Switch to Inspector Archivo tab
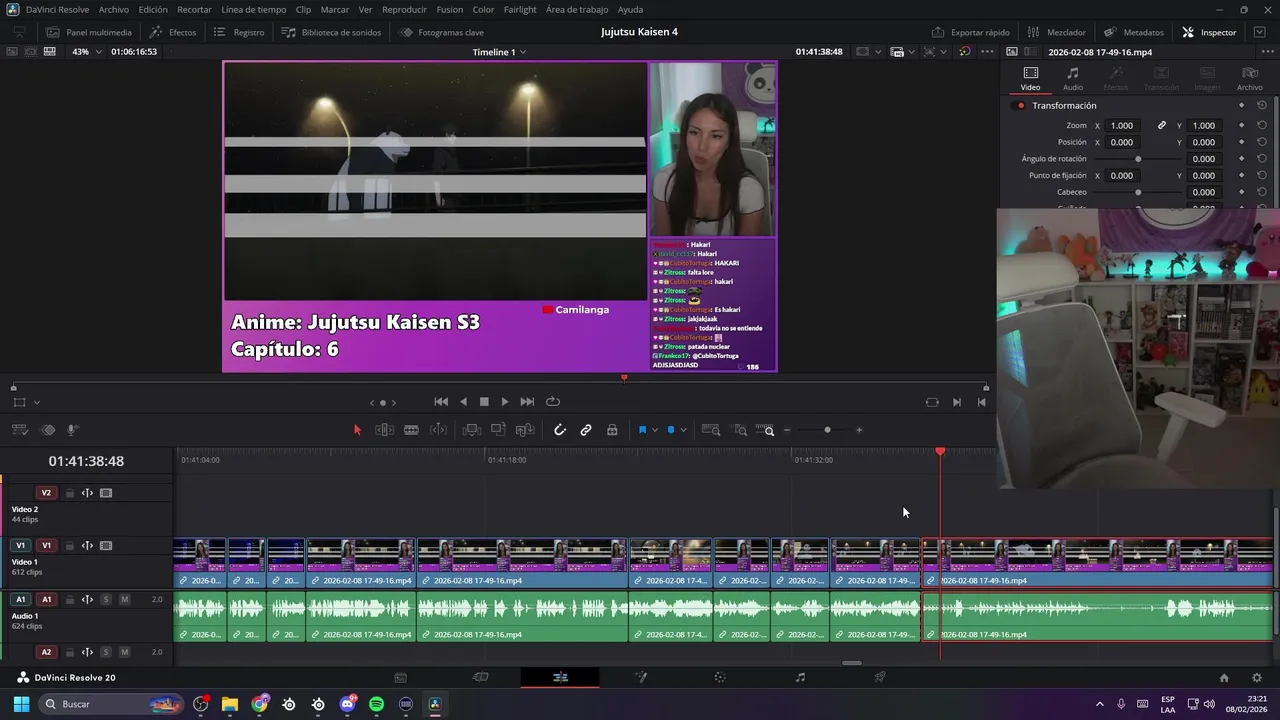Viewport: 1280px width, 720px height. 1249,78
